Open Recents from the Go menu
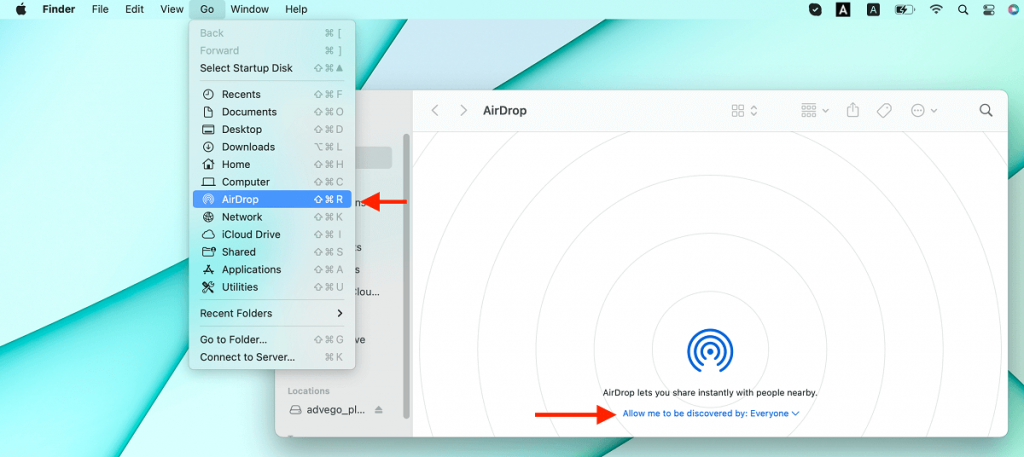 272,94
